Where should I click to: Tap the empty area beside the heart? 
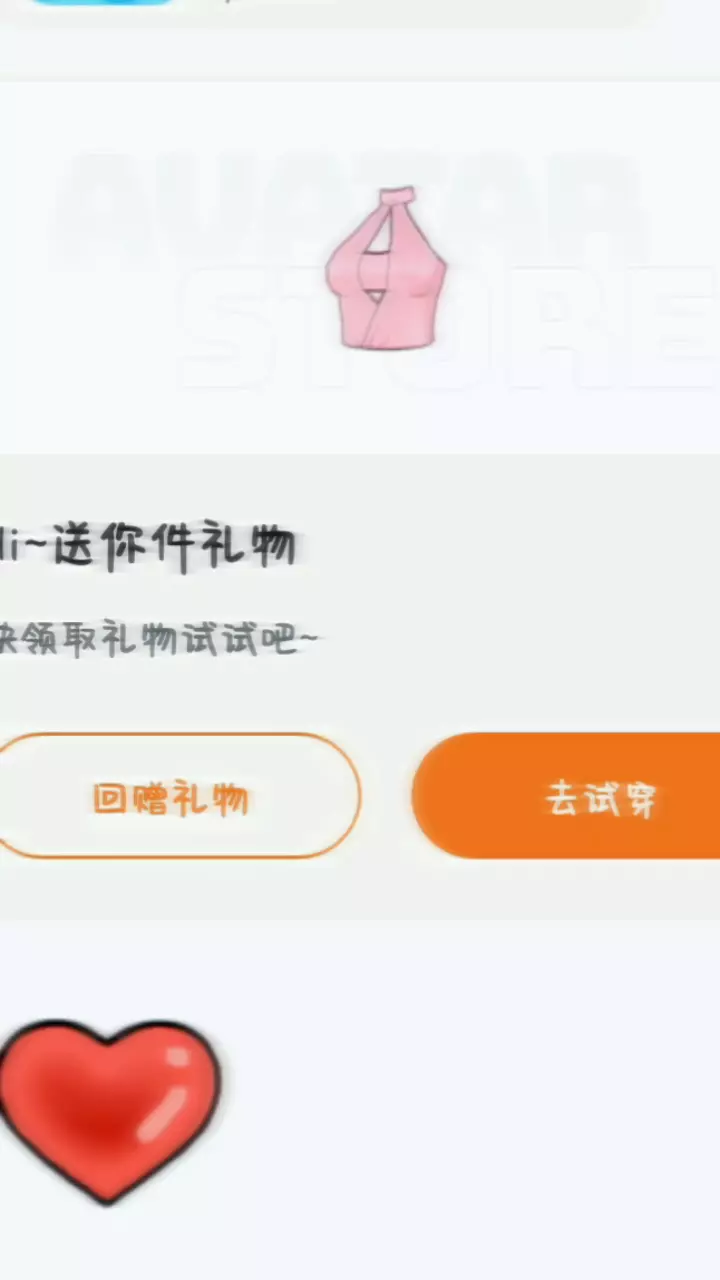(x=470, y=1100)
